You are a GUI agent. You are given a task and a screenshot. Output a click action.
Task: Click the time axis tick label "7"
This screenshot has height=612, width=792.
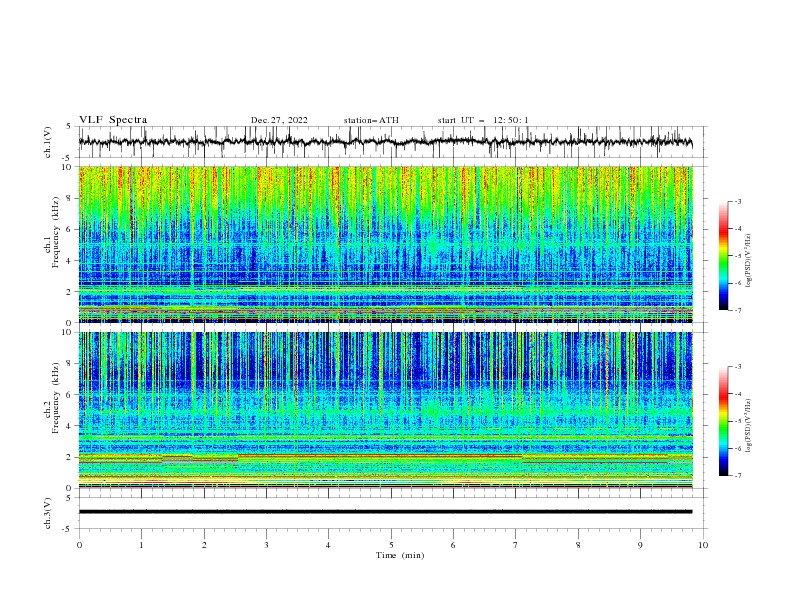[x=516, y=545]
